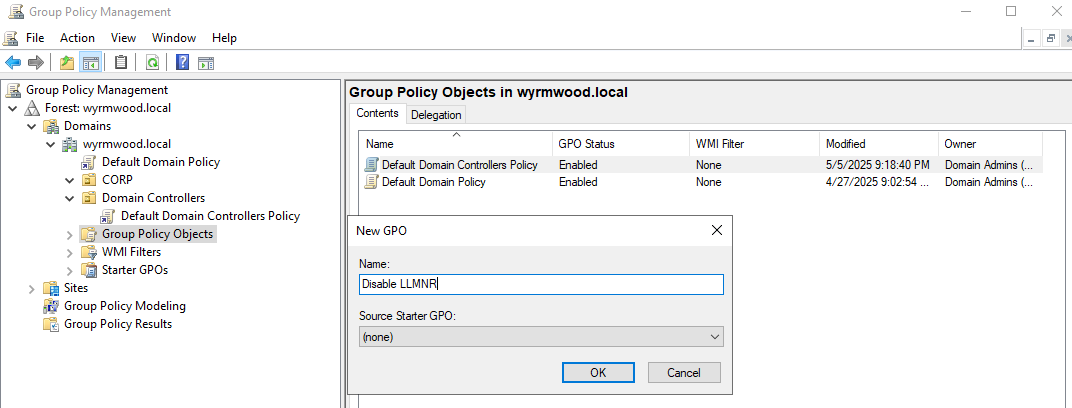Expand the Sites node

point(32,288)
